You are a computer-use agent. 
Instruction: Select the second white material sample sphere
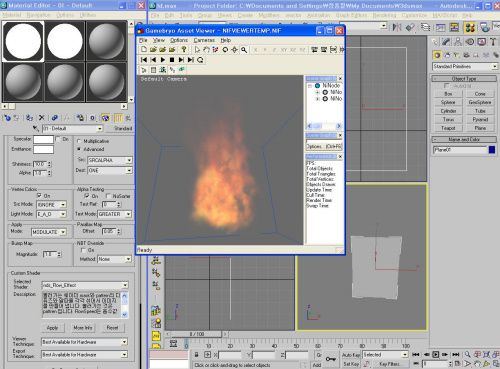click(x=65, y=41)
